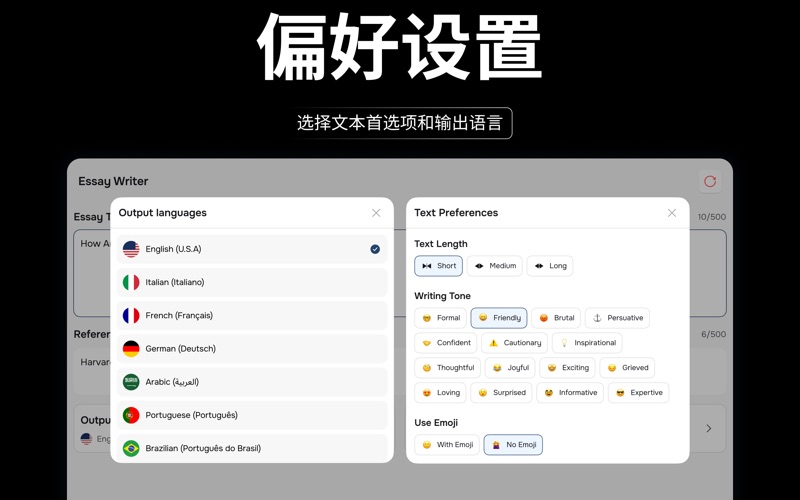Select the Exciting writing tone

pos(567,368)
